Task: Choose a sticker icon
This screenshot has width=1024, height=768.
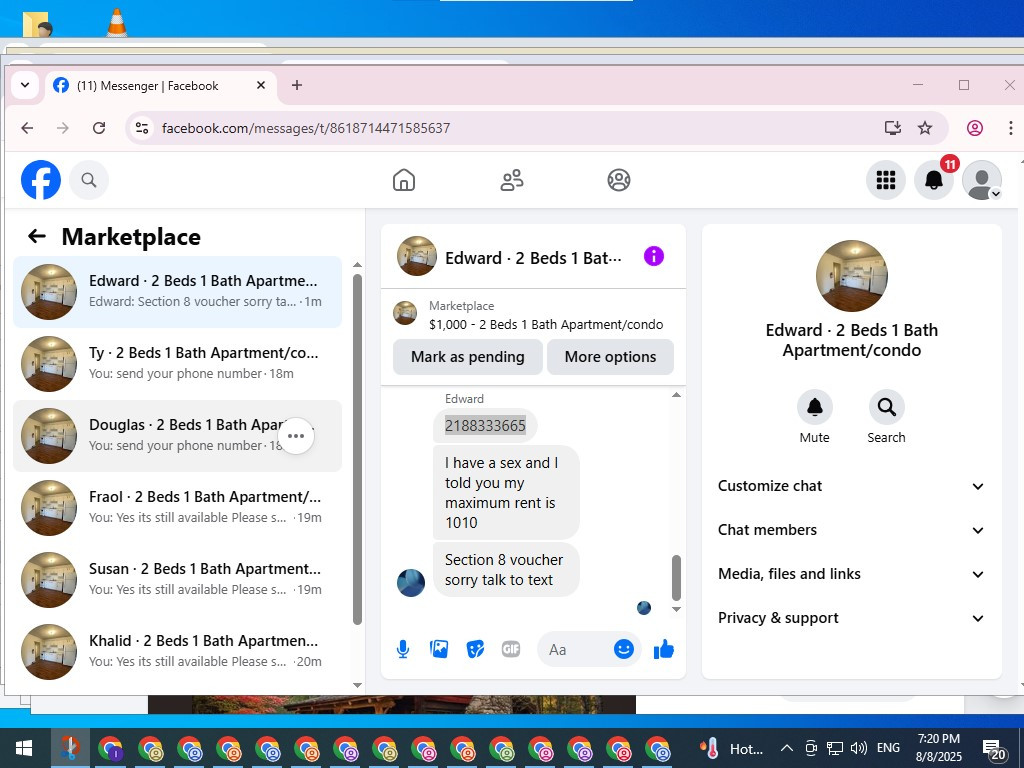Action: click(475, 649)
